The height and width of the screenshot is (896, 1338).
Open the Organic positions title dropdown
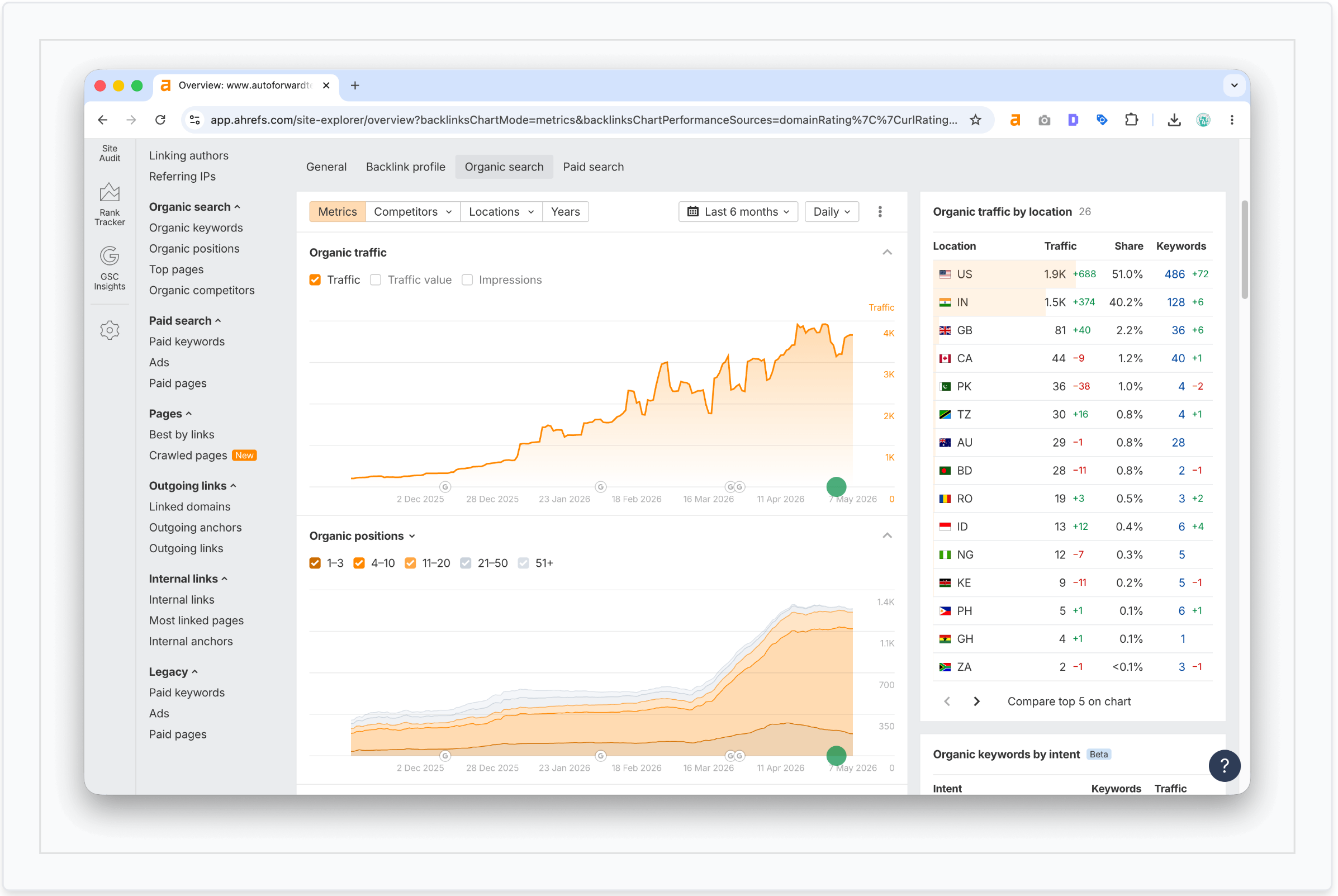(x=362, y=536)
